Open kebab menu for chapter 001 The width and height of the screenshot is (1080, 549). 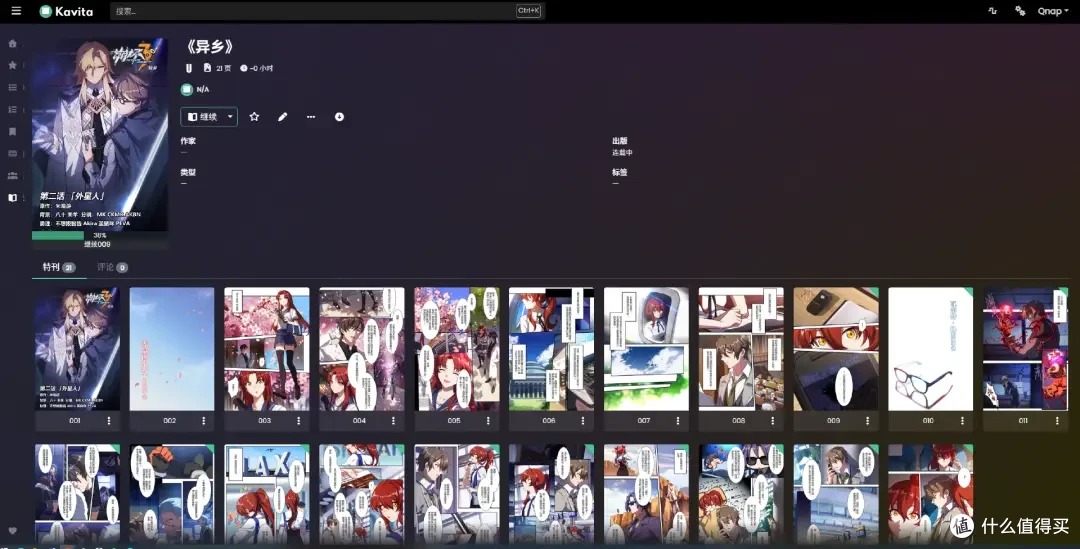pos(109,420)
